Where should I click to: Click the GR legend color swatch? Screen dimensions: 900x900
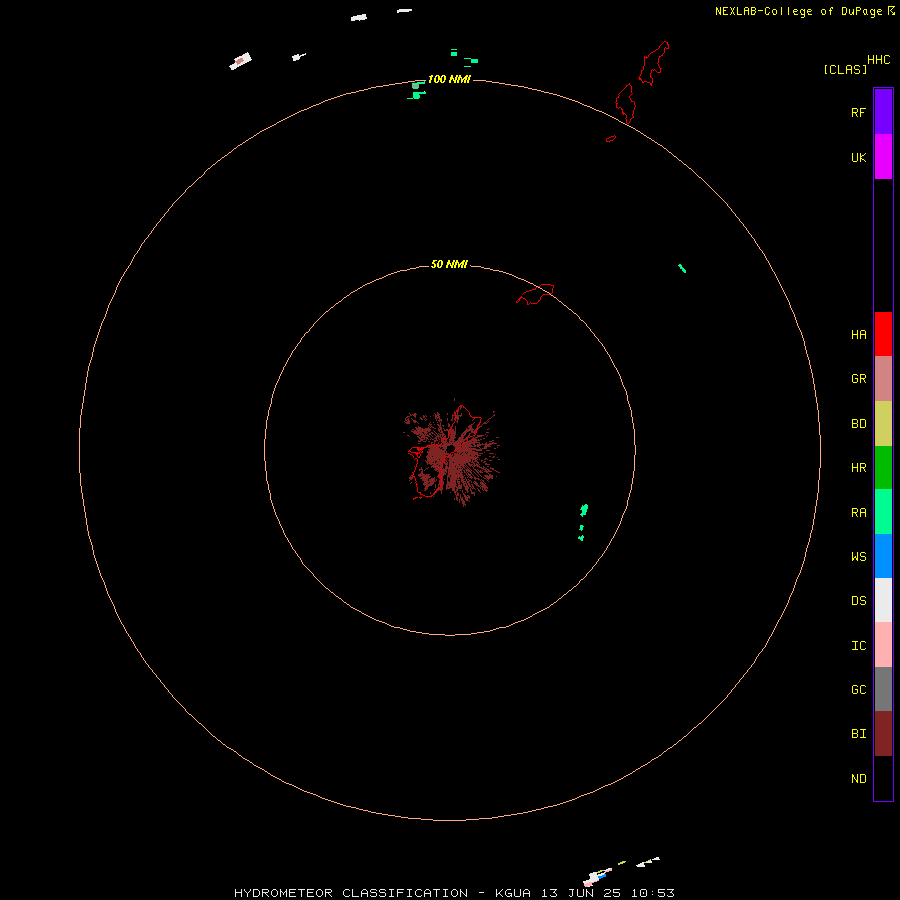click(883, 379)
